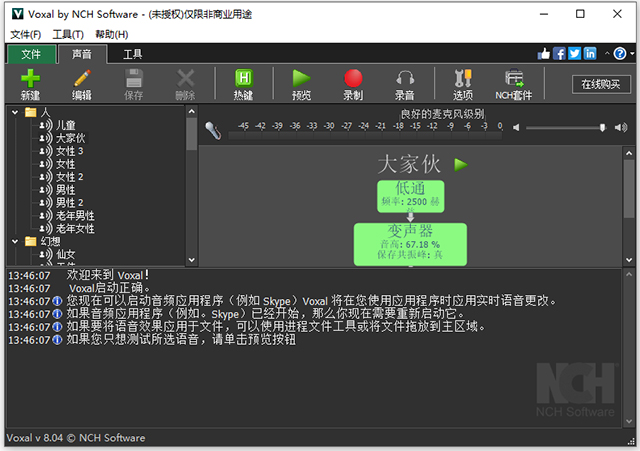Open the 热键 hotkey icon

click(244, 78)
